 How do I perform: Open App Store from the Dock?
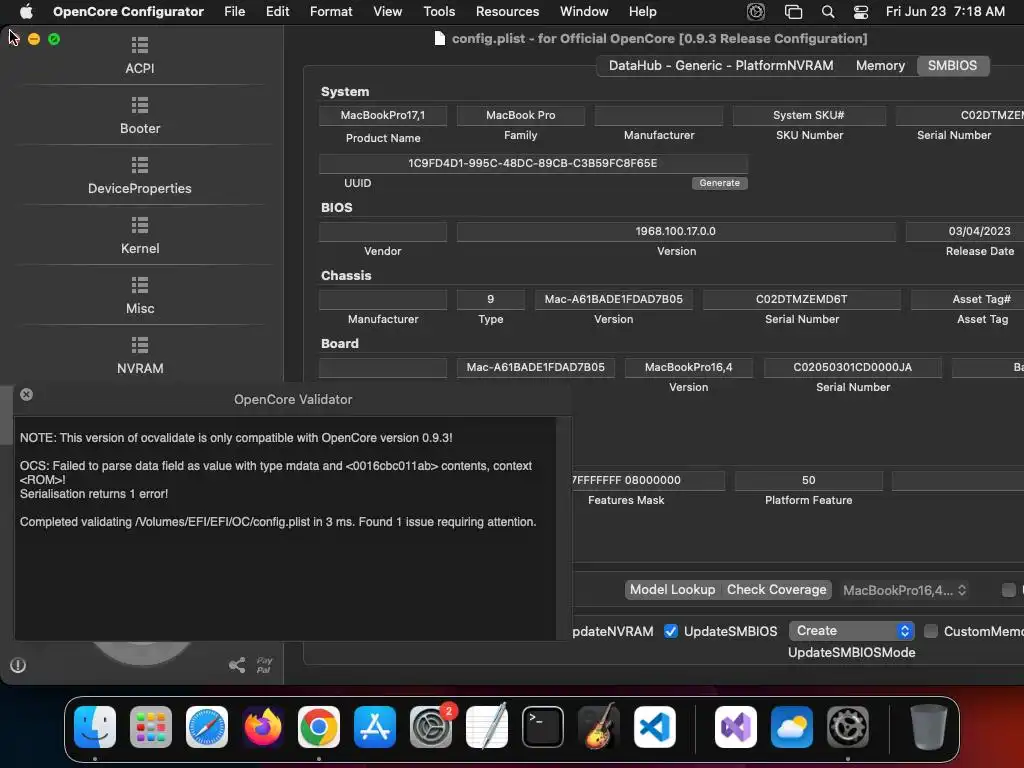pos(375,727)
